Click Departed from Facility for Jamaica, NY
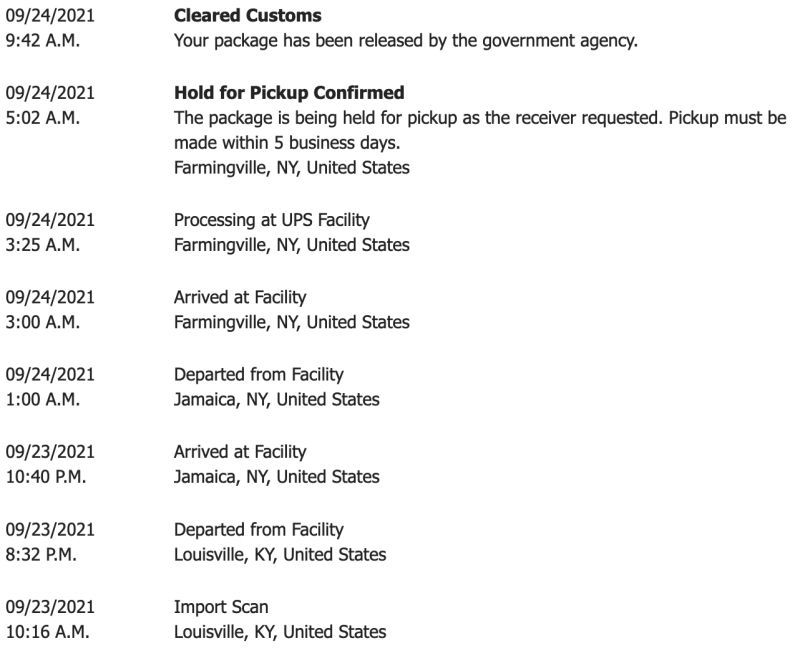Viewport: 800px width, 666px height. [259, 374]
